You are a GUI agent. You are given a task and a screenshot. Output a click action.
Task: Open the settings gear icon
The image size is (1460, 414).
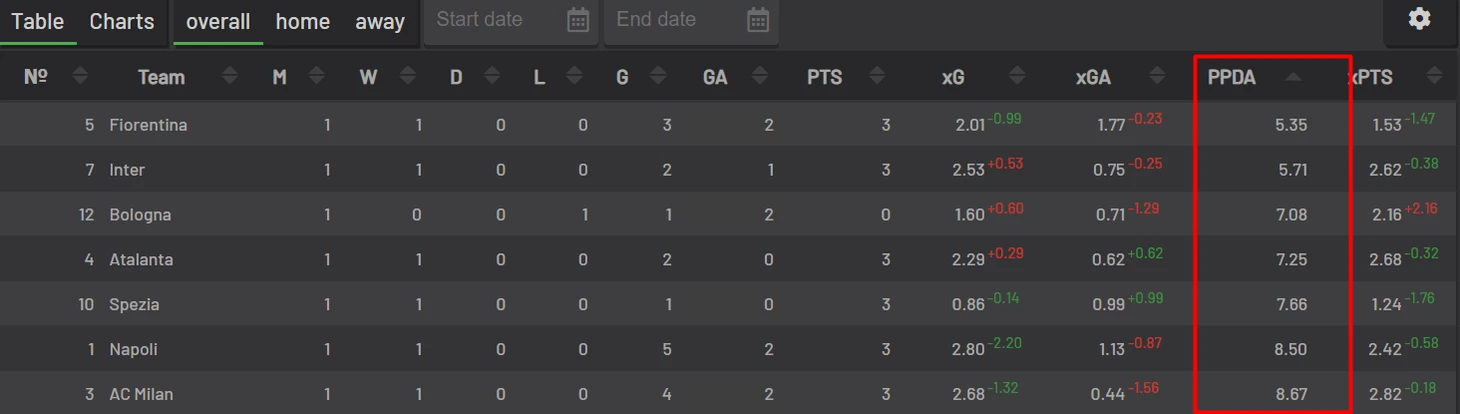point(1419,19)
